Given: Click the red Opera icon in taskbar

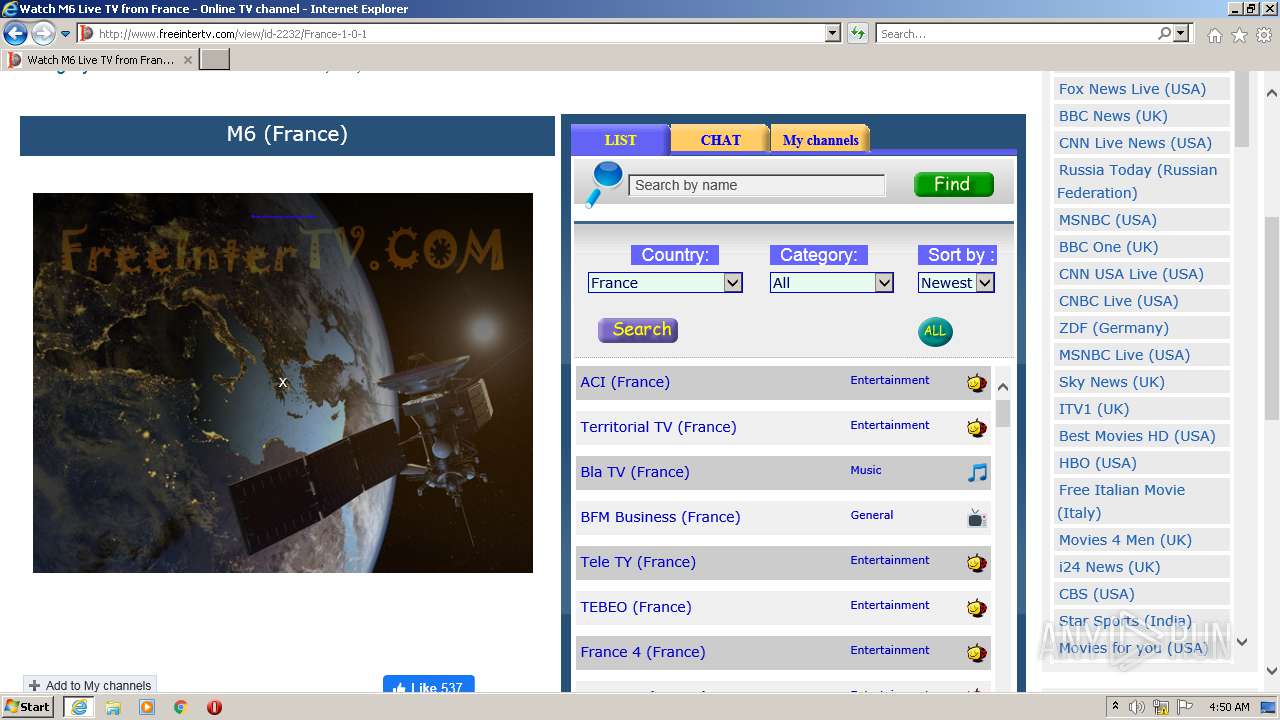Looking at the screenshot, I should (x=214, y=707).
